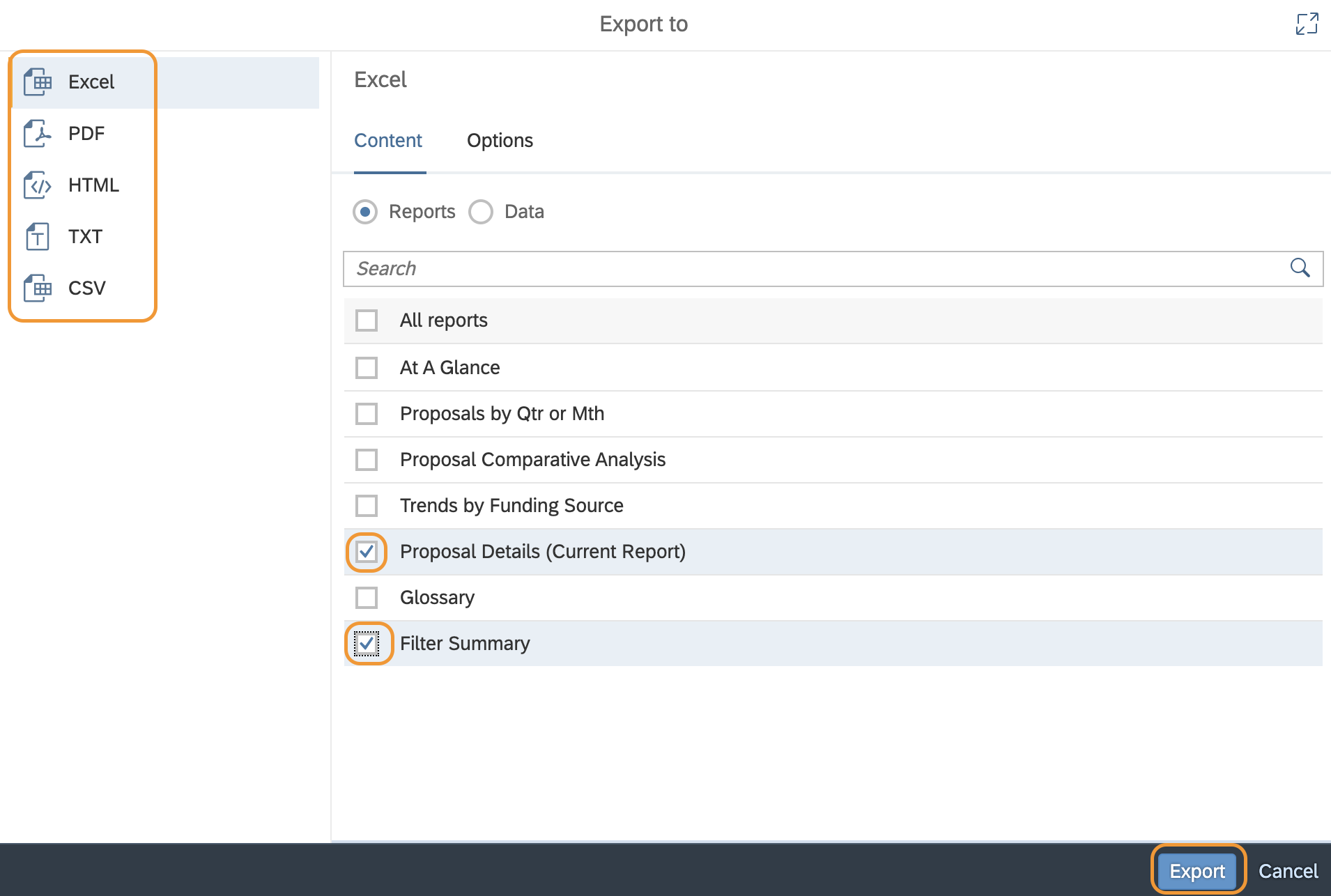Uncheck the Filter Summary checkbox
The height and width of the screenshot is (896, 1331).
367,644
